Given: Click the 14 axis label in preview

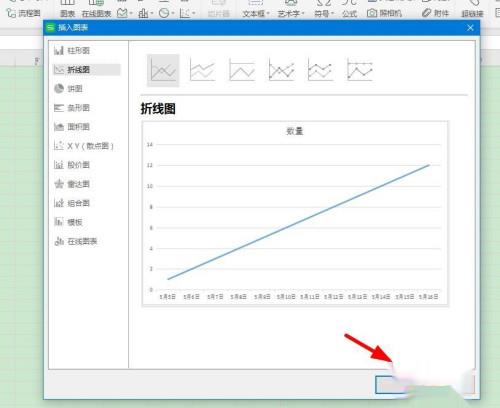Looking at the screenshot, I should (x=150, y=145).
